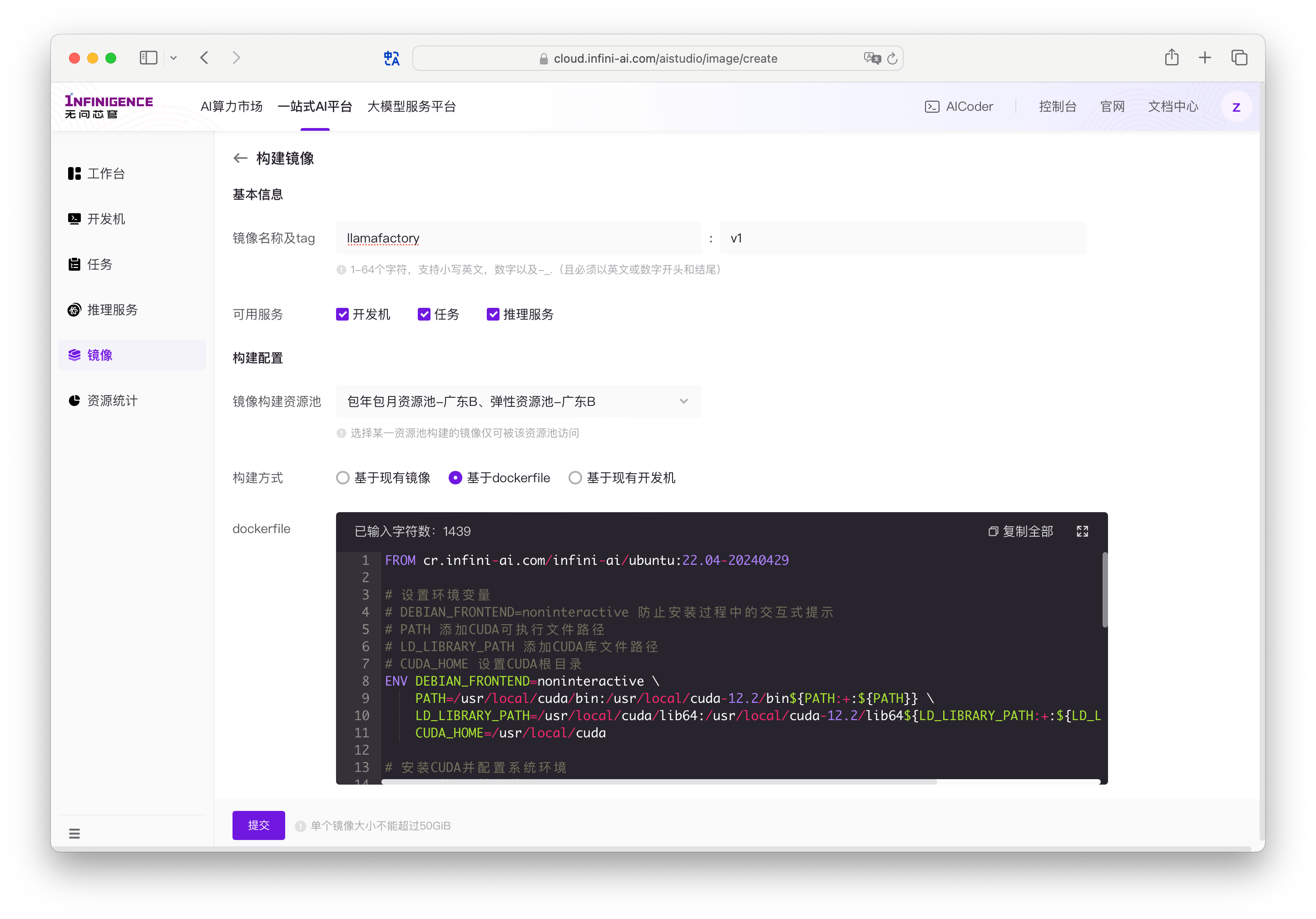Click the Safari sidebar toggle icon
Image resolution: width=1316 pixels, height=919 pixels.
click(148, 58)
